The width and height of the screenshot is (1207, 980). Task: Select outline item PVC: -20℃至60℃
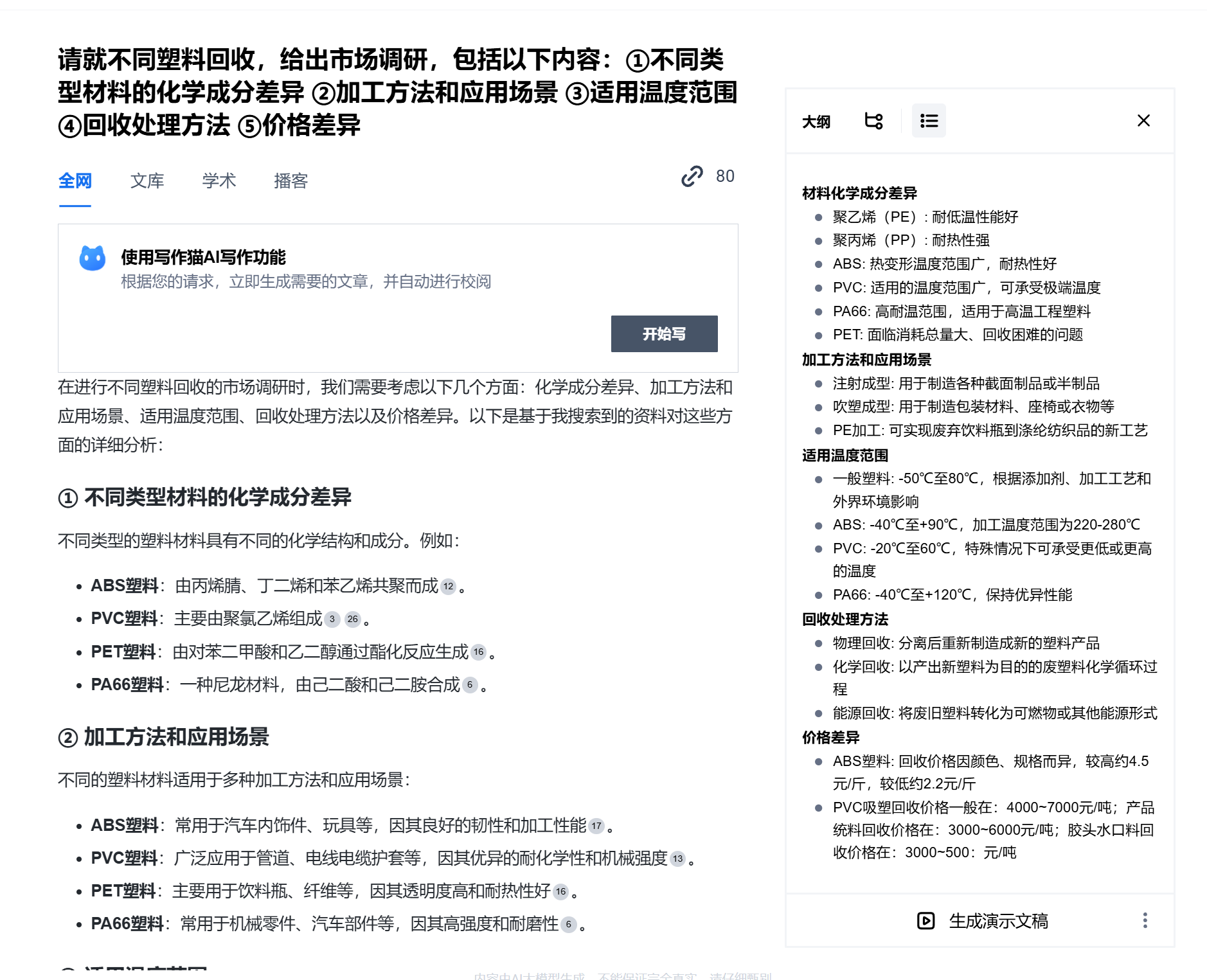(x=992, y=559)
